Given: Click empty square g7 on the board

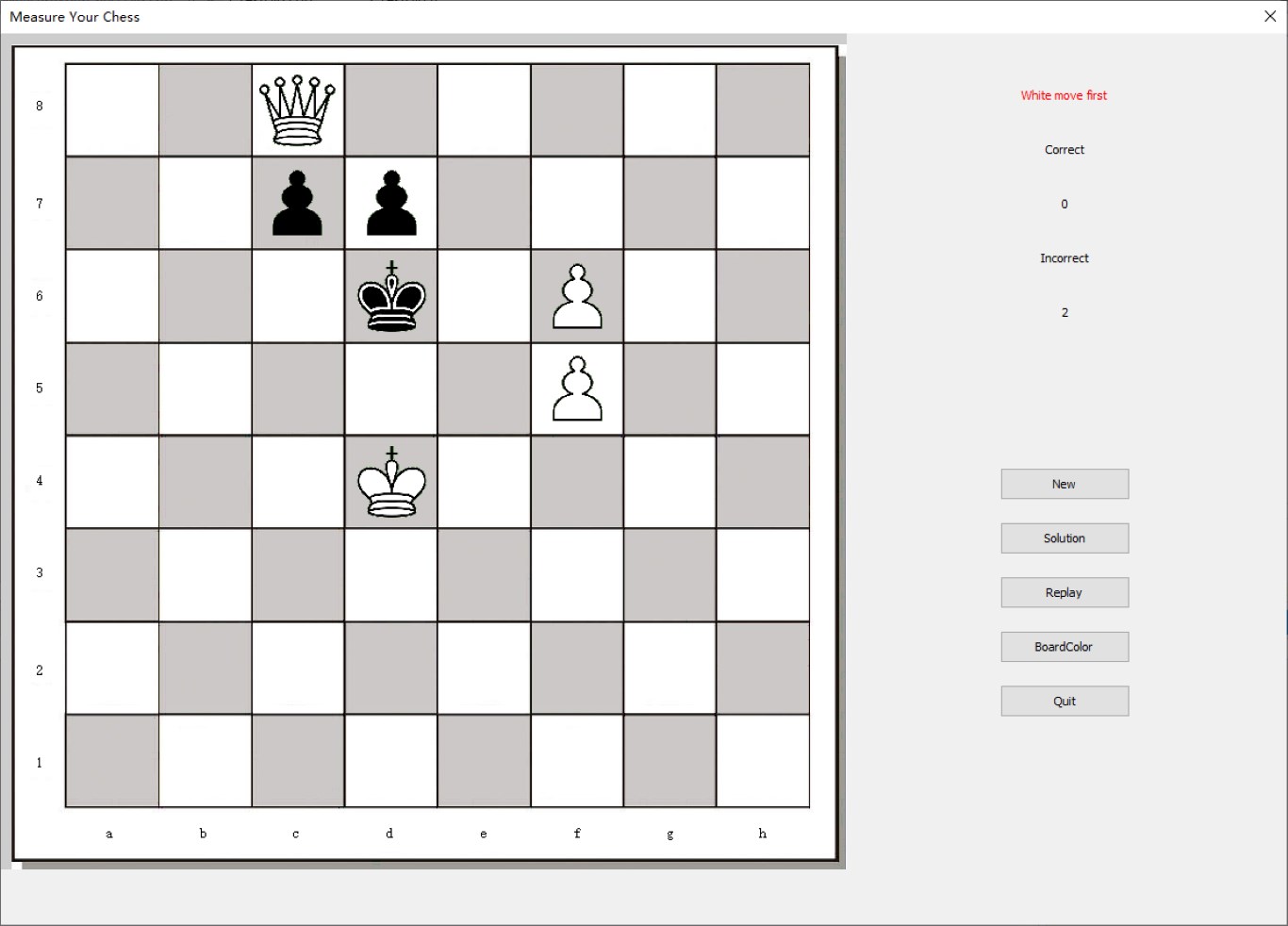Looking at the screenshot, I should [x=670, y=203].
